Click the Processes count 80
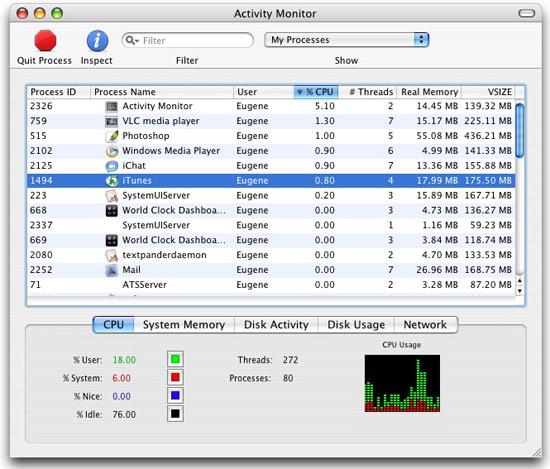The image size is (550, 469). 288,378
